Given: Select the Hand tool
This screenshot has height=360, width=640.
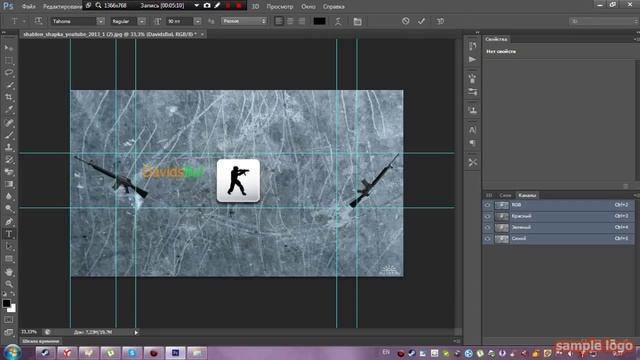Looking at the screenshot, I should click(x=9, y=271).
